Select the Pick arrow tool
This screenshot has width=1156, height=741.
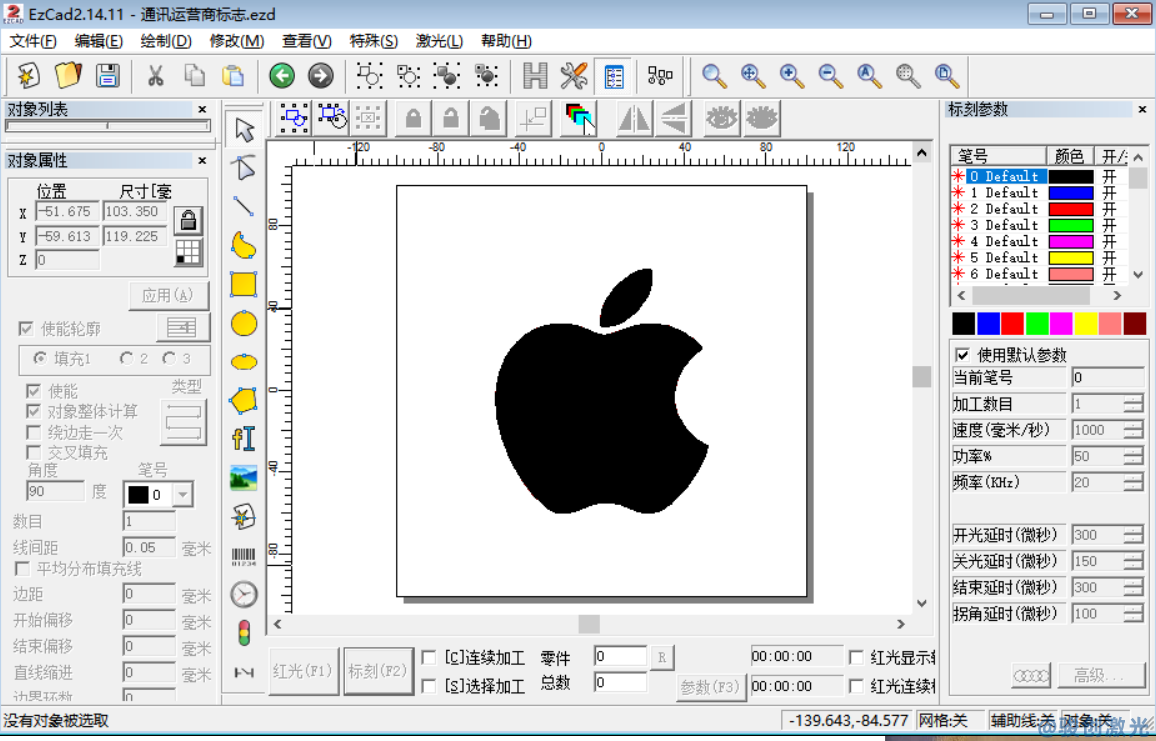pyautogui.click(x=244, y=129)
